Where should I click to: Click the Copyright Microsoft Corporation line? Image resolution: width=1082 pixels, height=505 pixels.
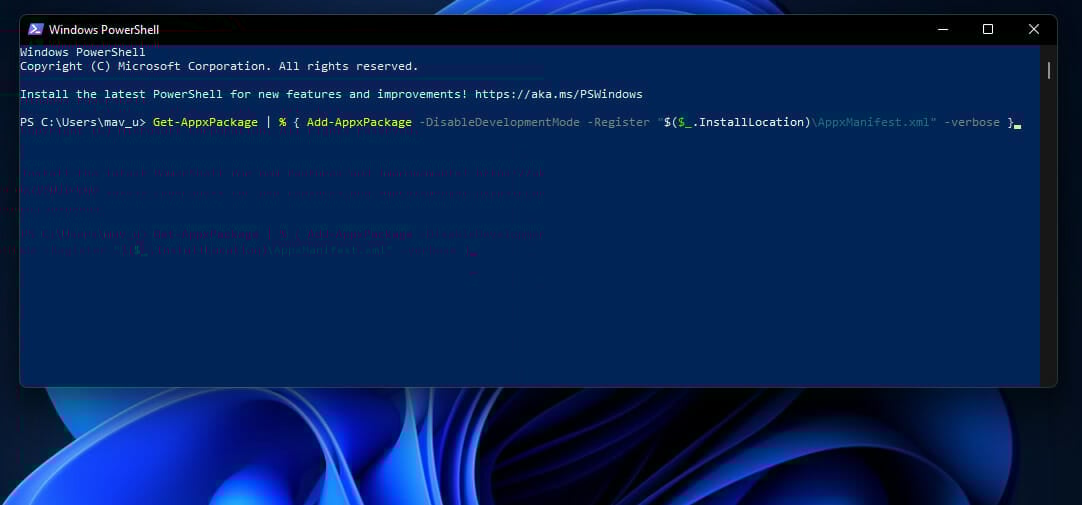pos(219,66)
